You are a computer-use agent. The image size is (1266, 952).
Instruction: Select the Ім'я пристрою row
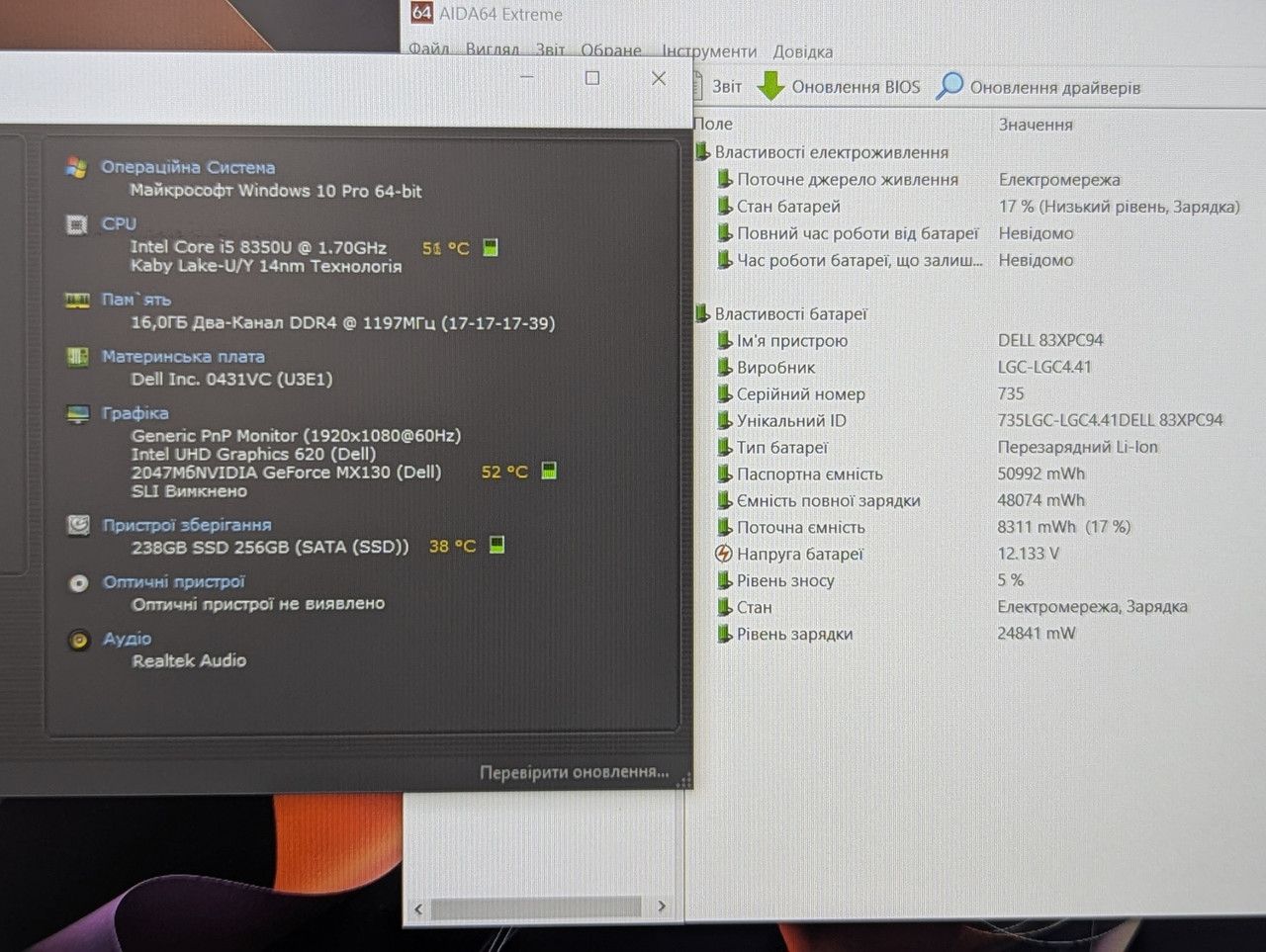911,340
